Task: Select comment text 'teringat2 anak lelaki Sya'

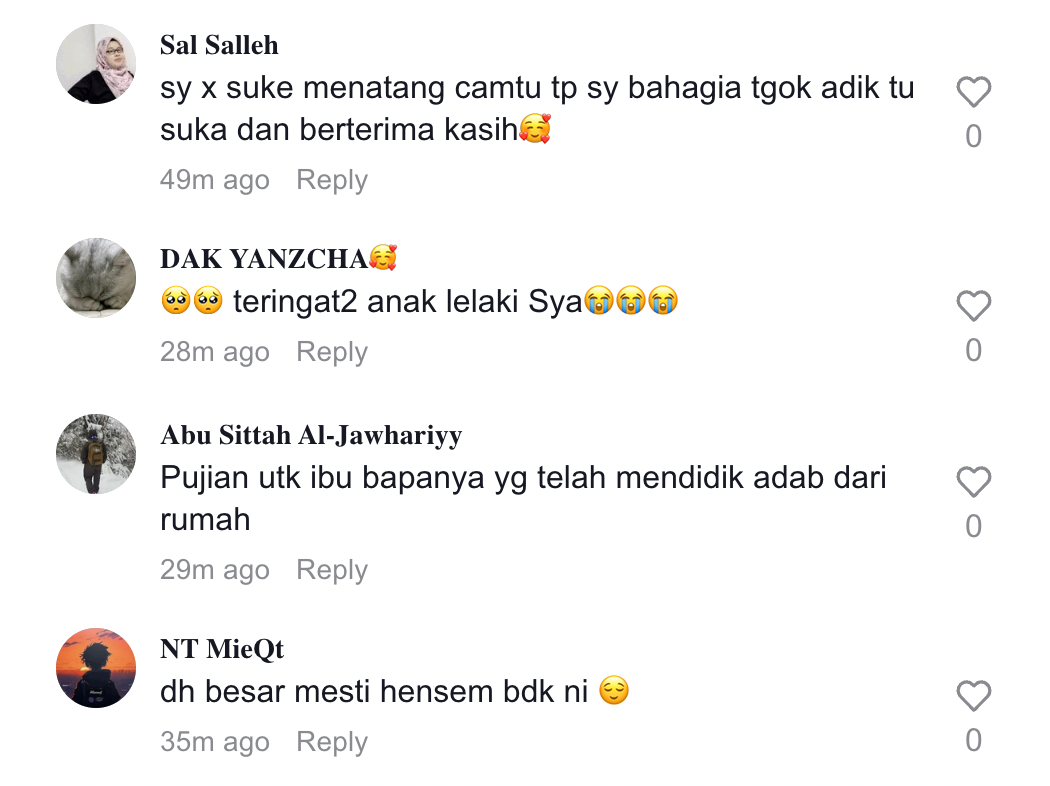Action: pyautogui.click(x=408, y=301)
